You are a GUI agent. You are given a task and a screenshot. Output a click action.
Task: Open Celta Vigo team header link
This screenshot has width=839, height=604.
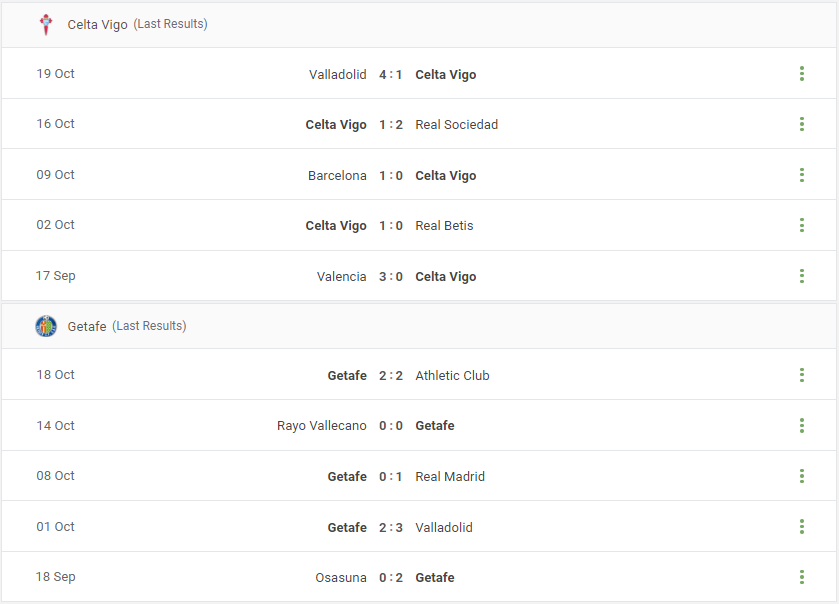pos(97,25)
